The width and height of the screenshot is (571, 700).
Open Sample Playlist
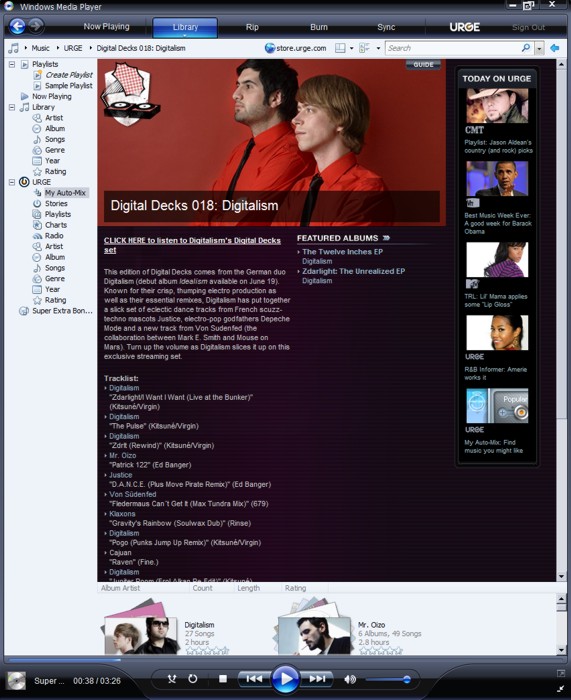(x=69, y=86)
